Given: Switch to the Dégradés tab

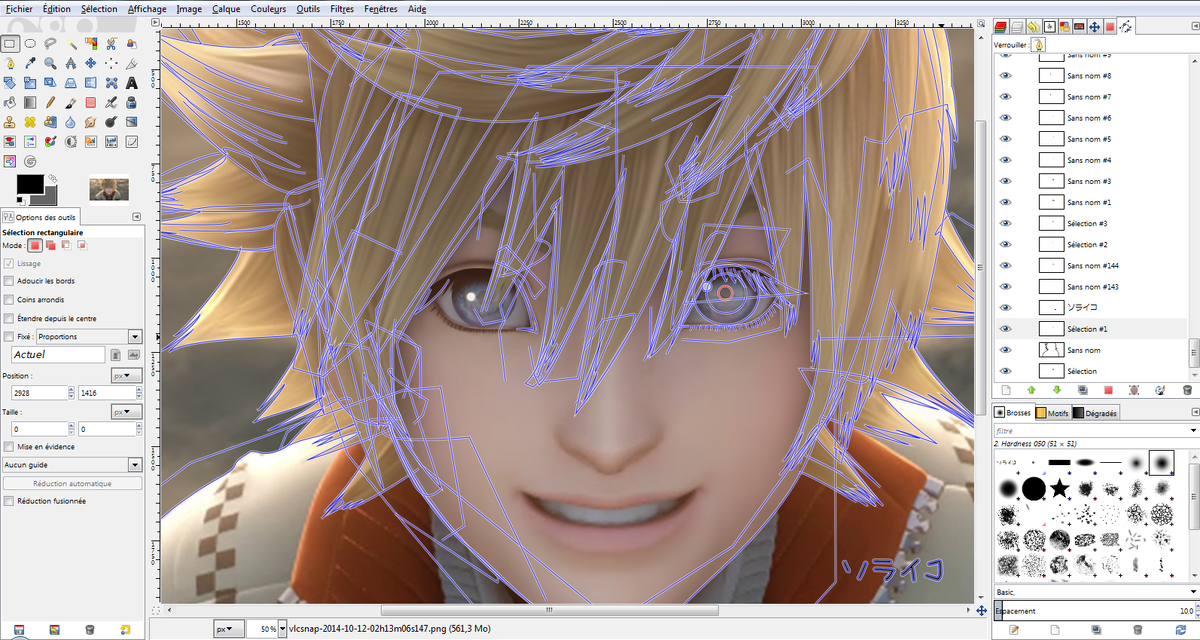Looking at the screenshot, I should coord(1095,413).
